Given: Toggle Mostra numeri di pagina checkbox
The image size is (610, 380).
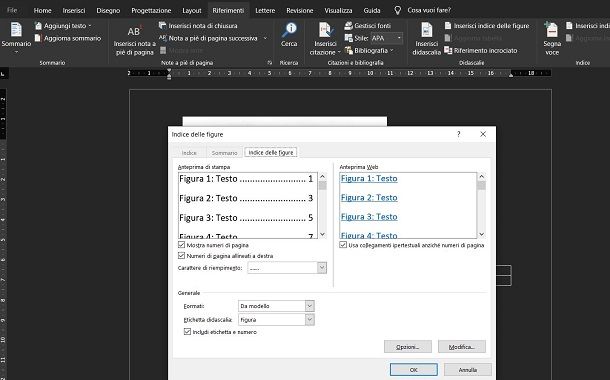Looking at the screenshot, I should coord(181,245).
